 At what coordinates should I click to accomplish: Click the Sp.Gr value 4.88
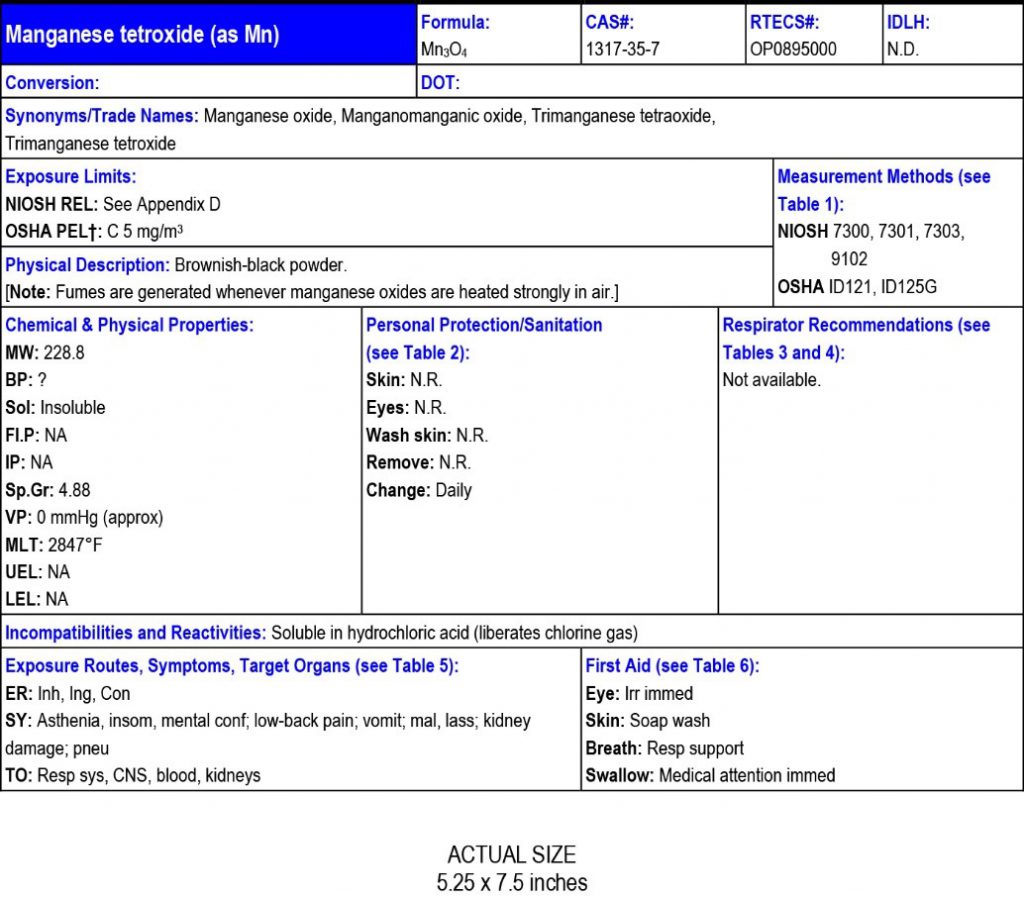pyautogui.click(x=56, y=490)
